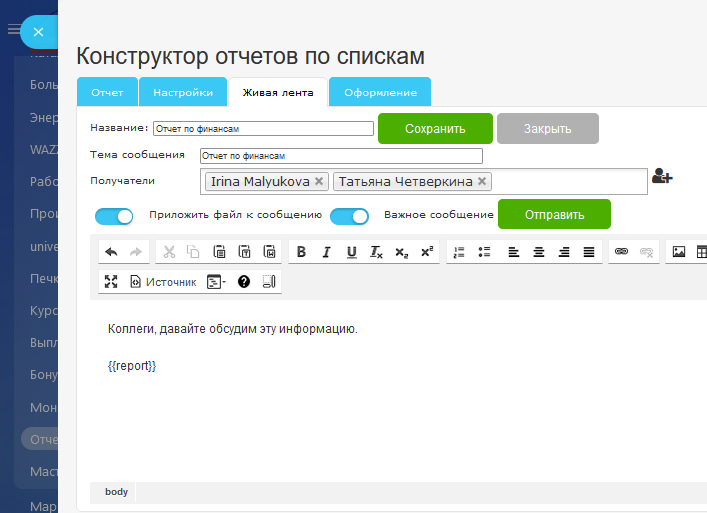Click the add recipient person icon
This screenshot has width=707, height=513.
point(662,176)
